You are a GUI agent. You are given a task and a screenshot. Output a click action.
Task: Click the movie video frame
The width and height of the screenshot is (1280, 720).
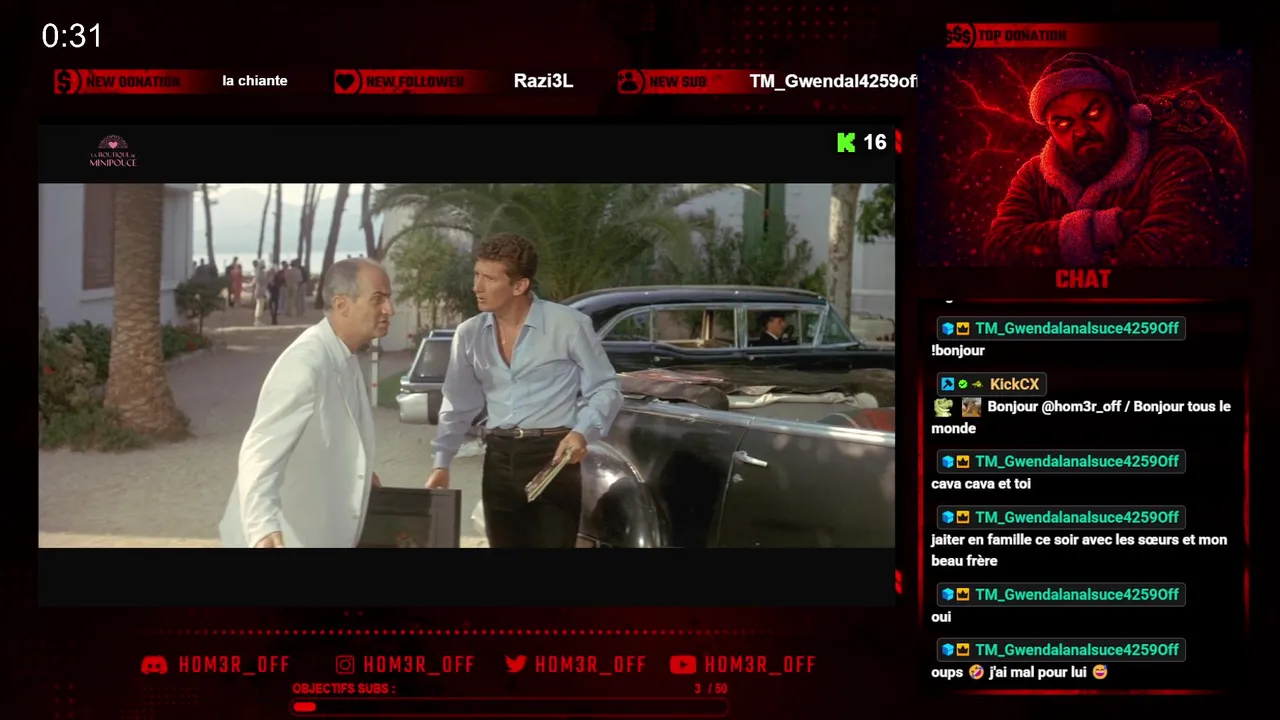467,365
